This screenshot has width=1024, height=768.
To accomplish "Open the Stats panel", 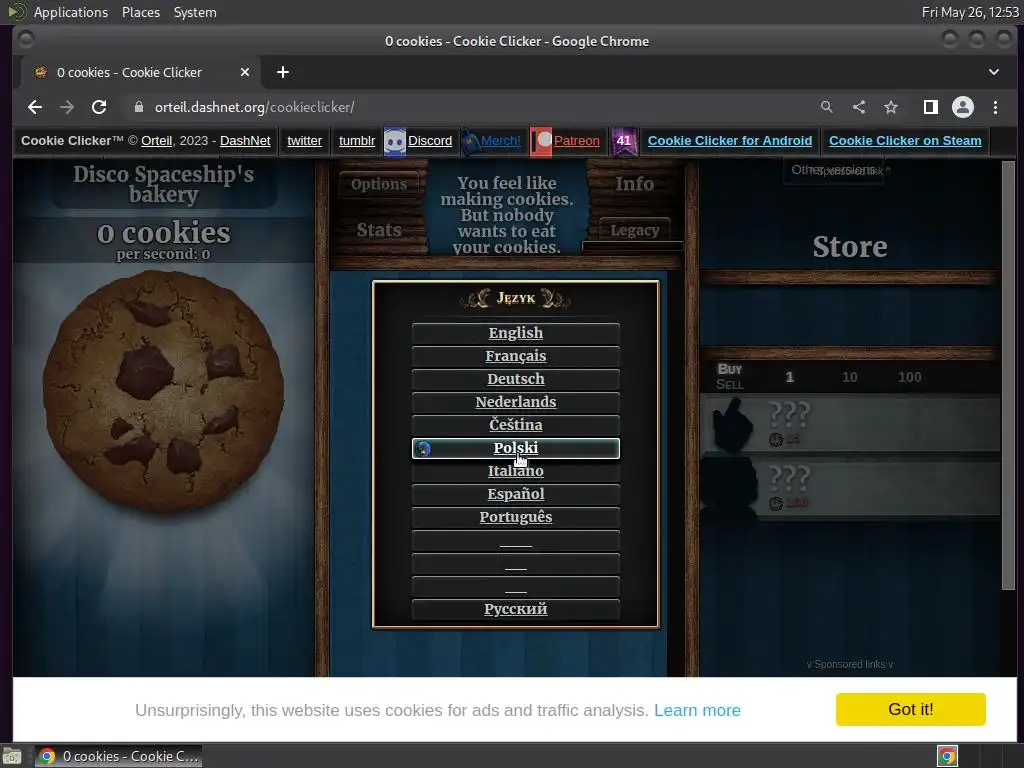I will pyautogui.click(x=379, y=230).
